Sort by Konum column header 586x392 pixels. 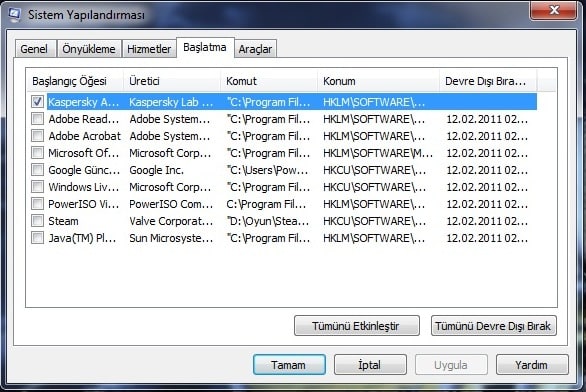tap(378, 81)
